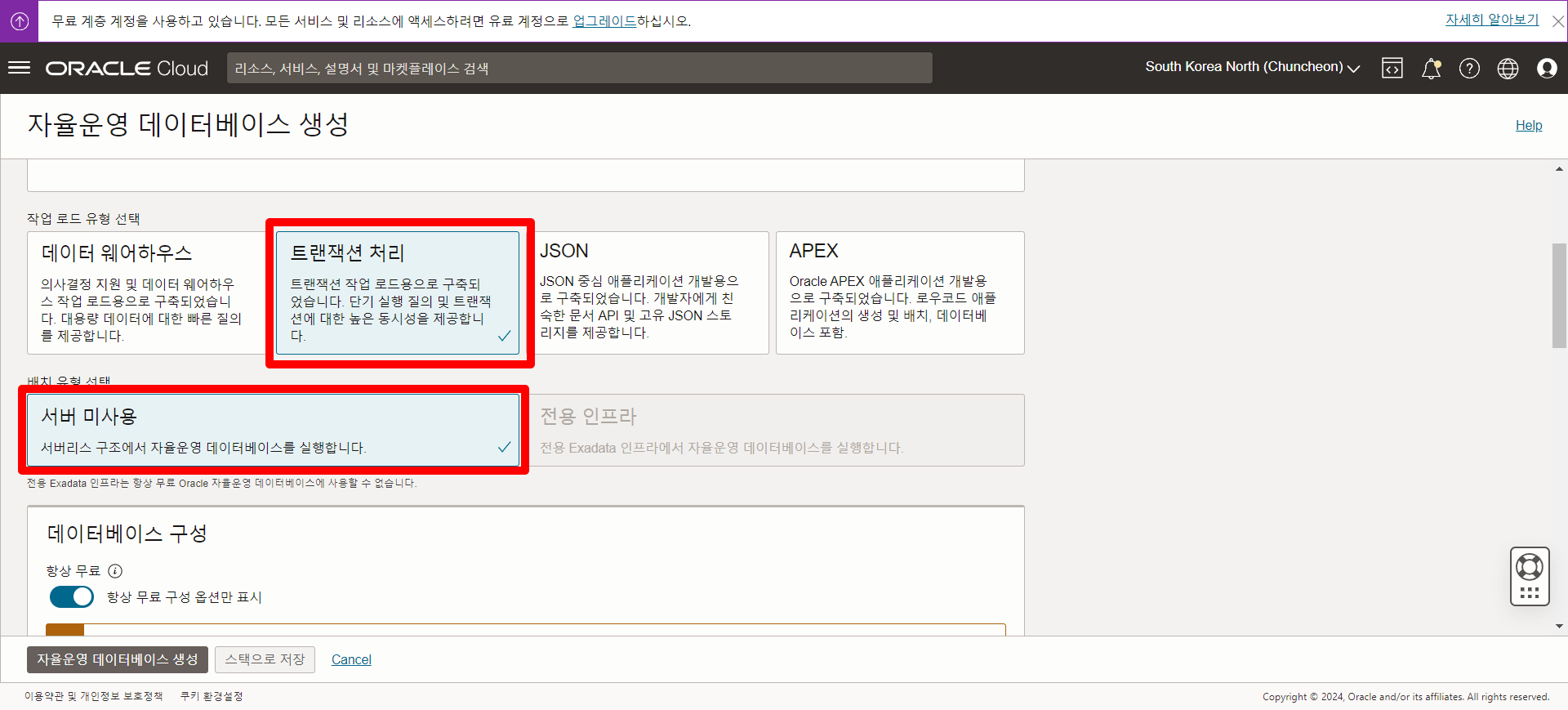Open the hamburger navigation menu

[x=19, y=68]
